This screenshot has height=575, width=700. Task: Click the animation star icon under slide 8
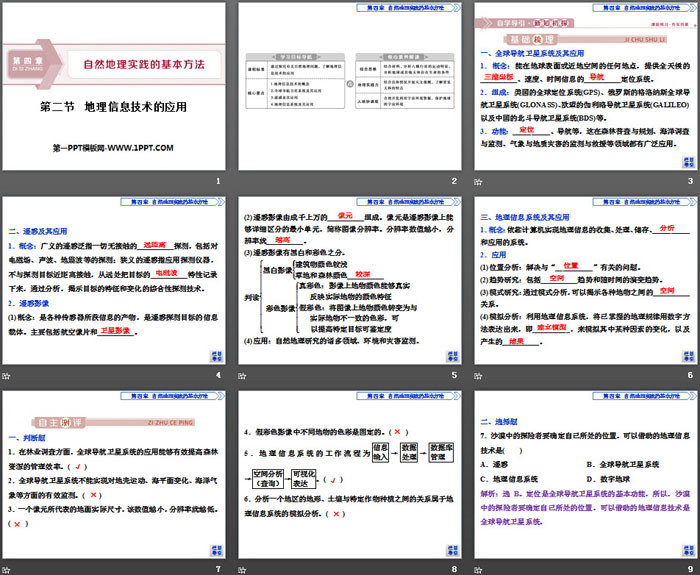(x=240, y=568)
